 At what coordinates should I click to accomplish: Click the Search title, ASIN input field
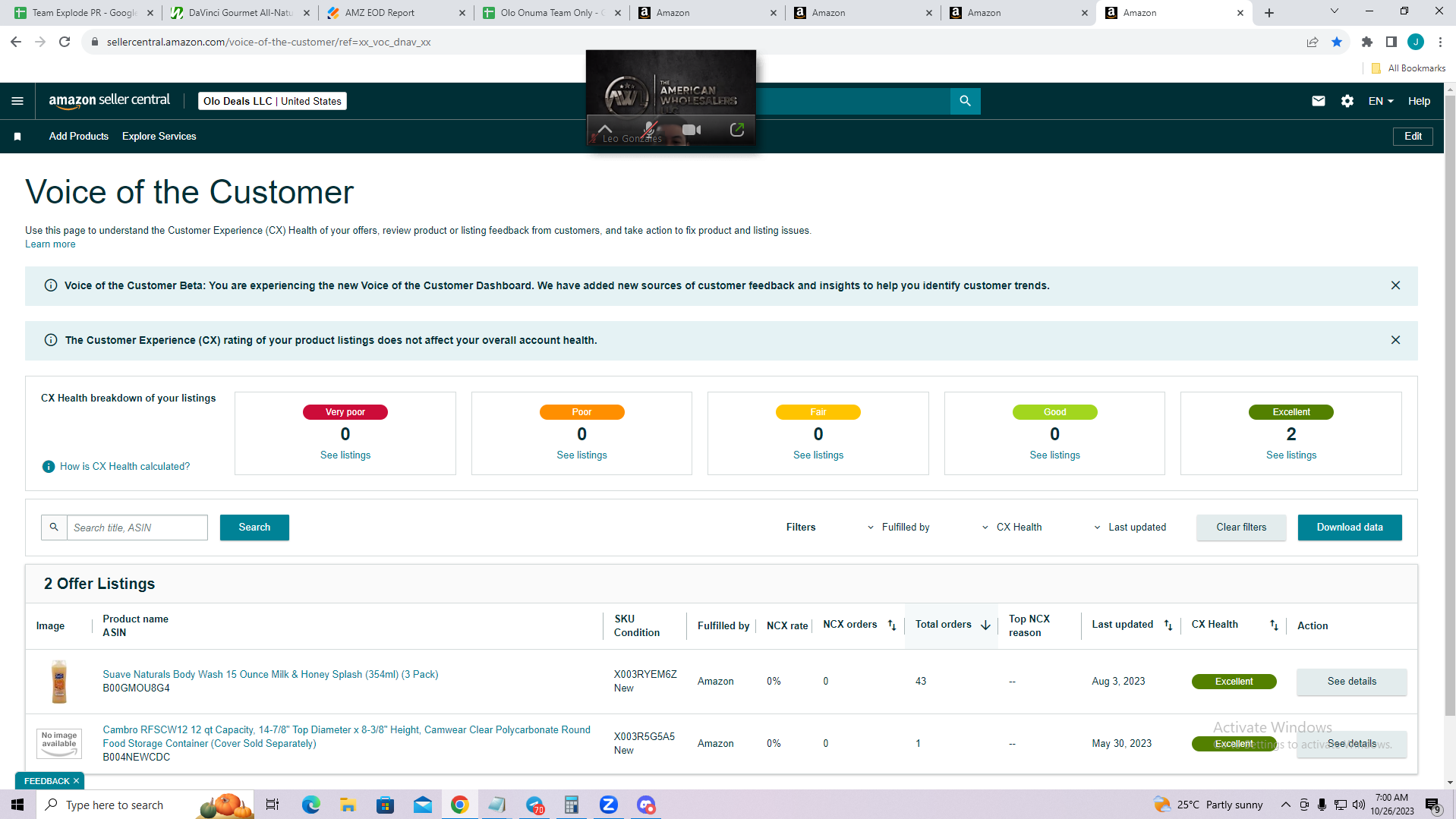[x=137, y=528]
